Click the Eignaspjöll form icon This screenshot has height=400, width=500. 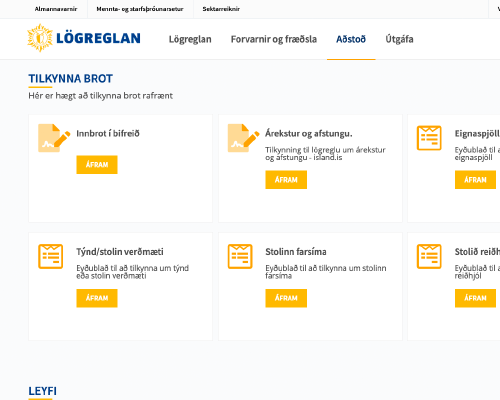click(429, 138)
